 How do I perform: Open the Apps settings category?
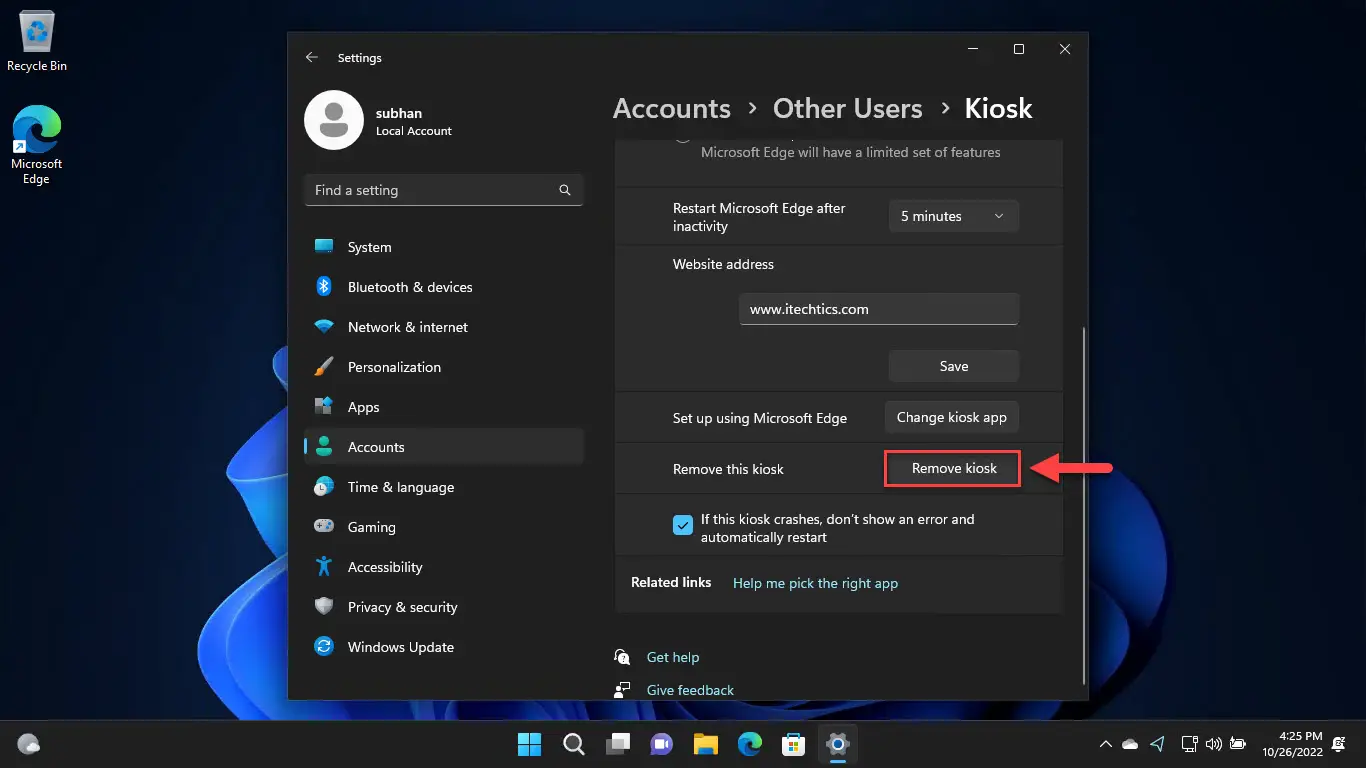click(x=444, y=407)
